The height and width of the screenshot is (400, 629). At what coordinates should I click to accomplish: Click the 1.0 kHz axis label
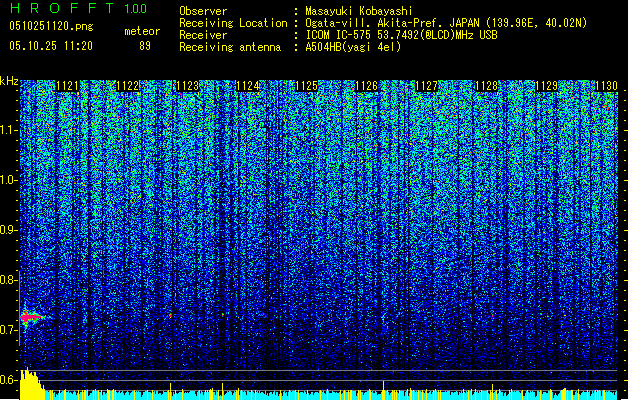pyautogui.click(x=8, y=180)
